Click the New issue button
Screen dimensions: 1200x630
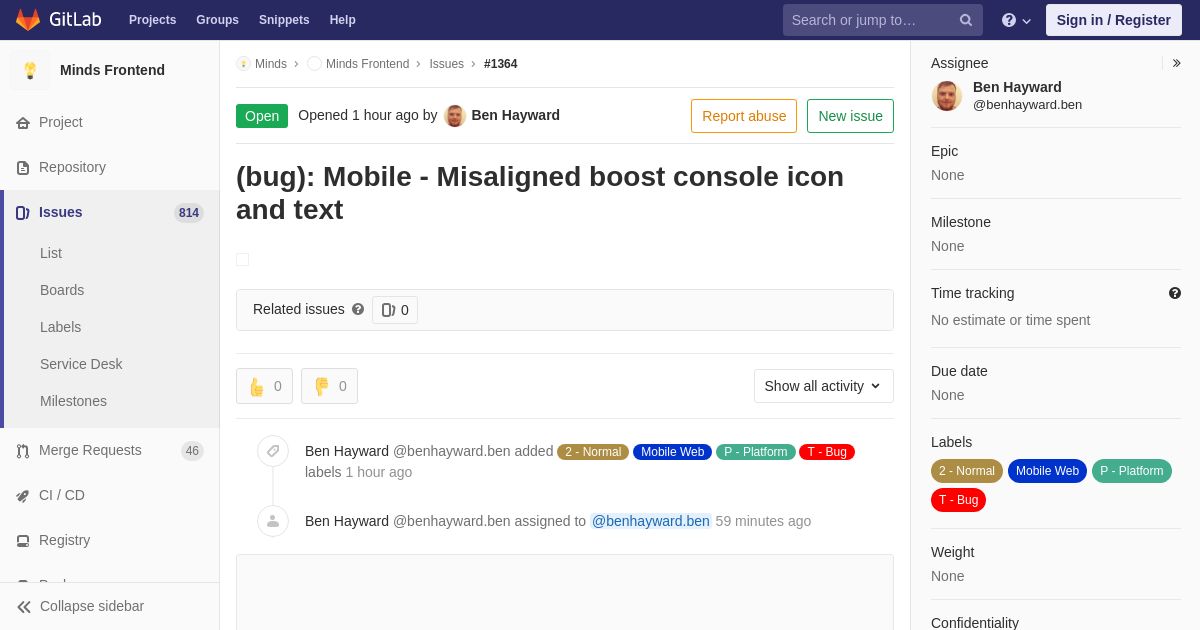click(850, 116)
